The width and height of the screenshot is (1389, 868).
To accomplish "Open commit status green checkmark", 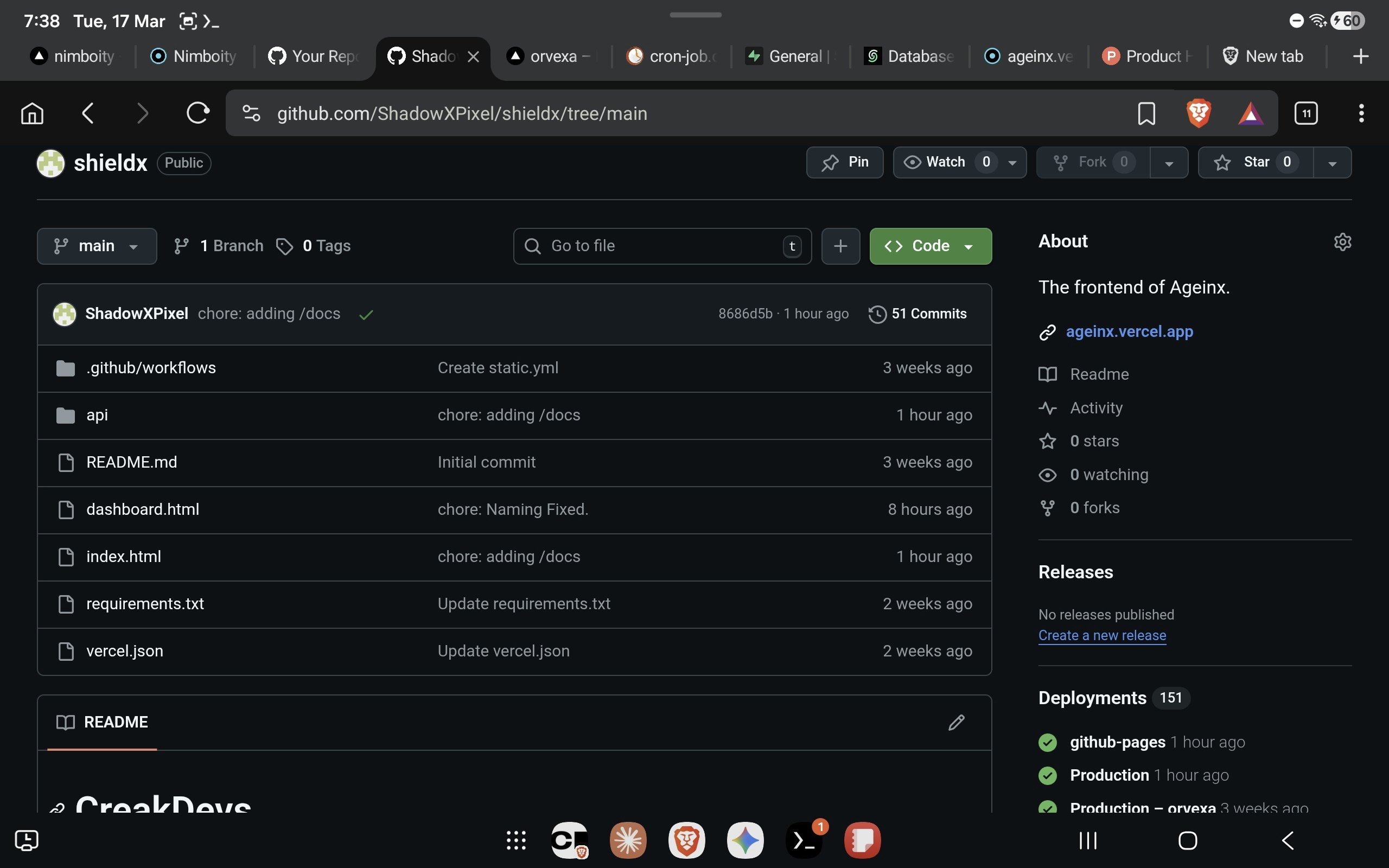I will pyautogui.click(x=366, y=314).
